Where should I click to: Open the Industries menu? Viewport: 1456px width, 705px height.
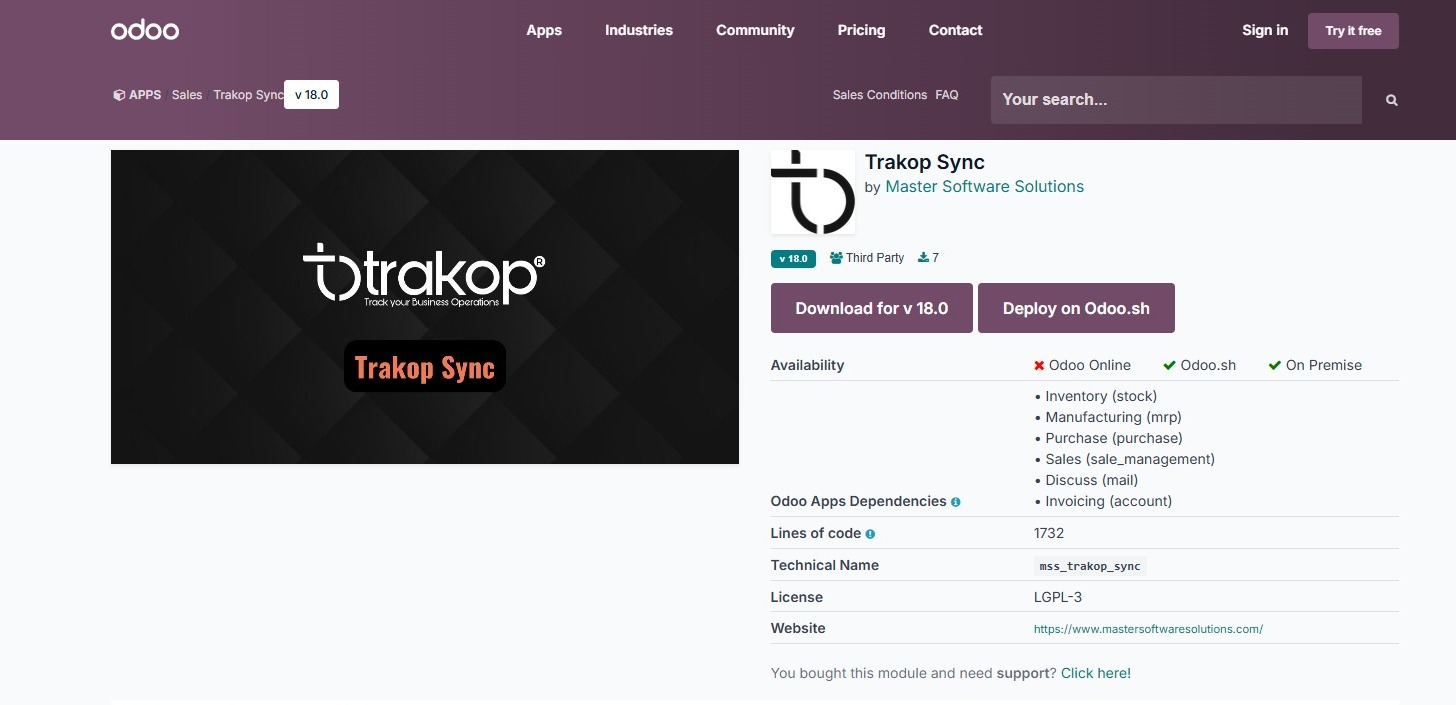639,30
